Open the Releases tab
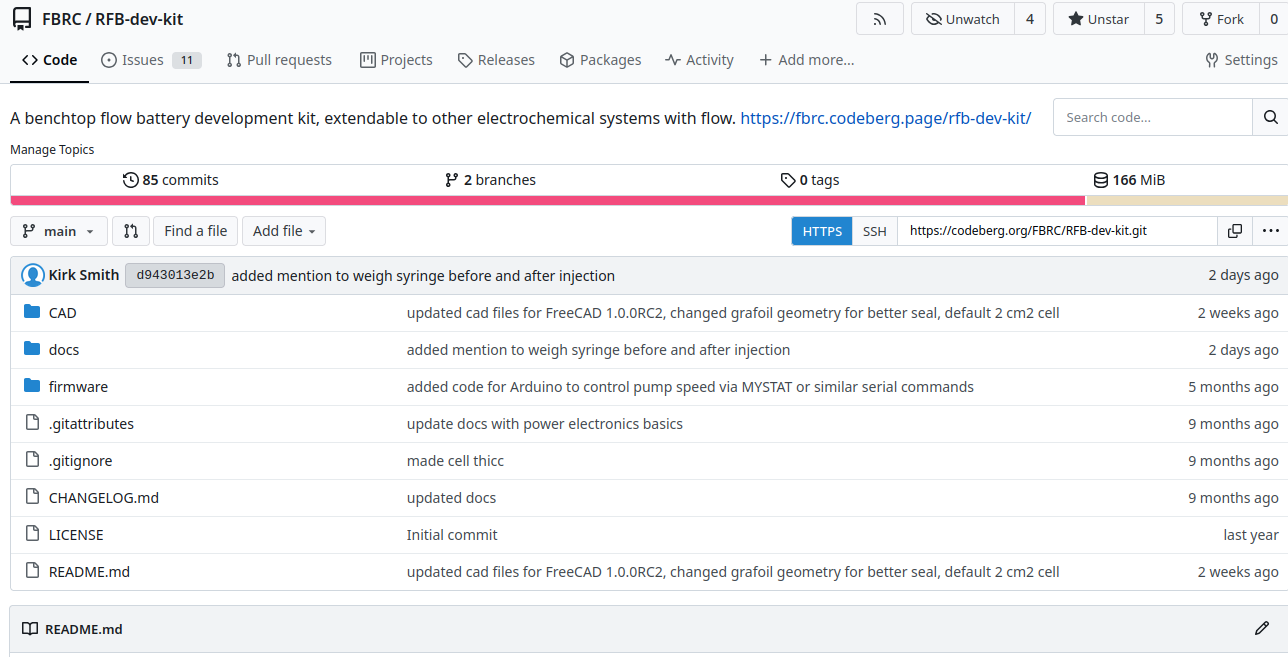The image size is (1288, 657). tap(496, 60)
